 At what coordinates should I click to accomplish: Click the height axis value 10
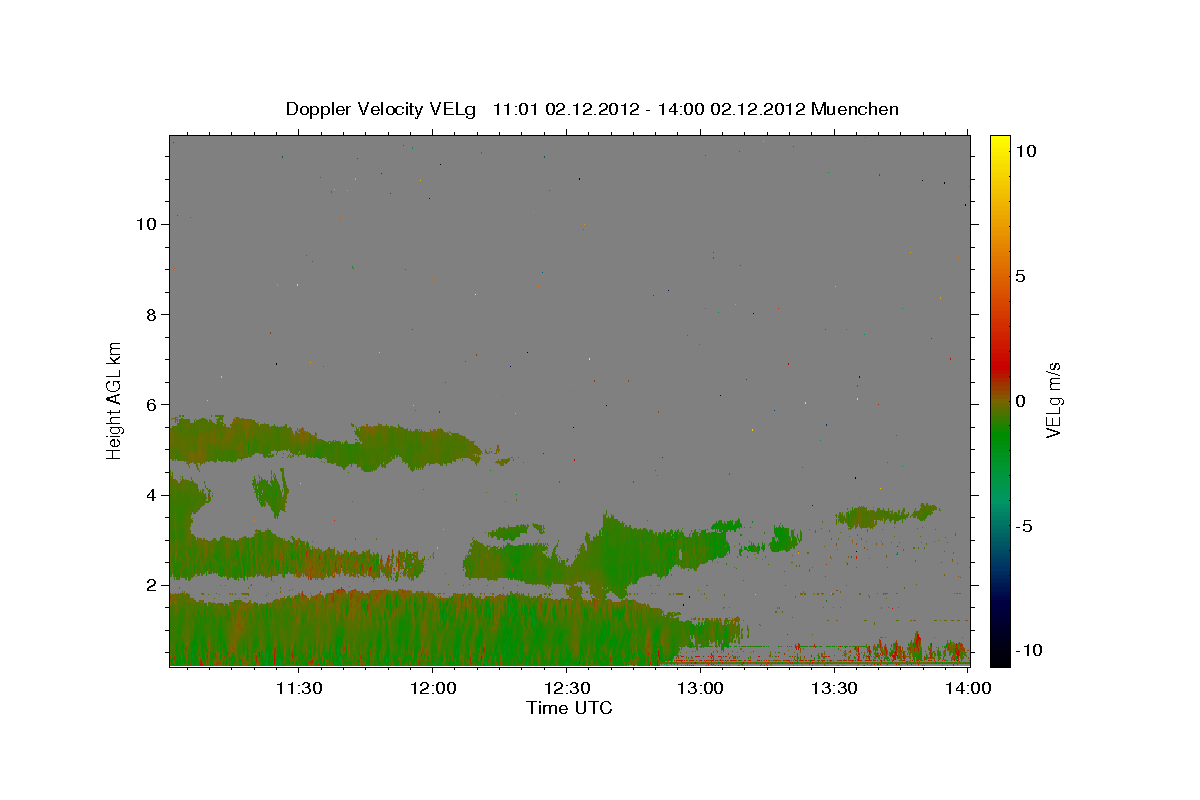pyautogui.click(x=146, y=223)
